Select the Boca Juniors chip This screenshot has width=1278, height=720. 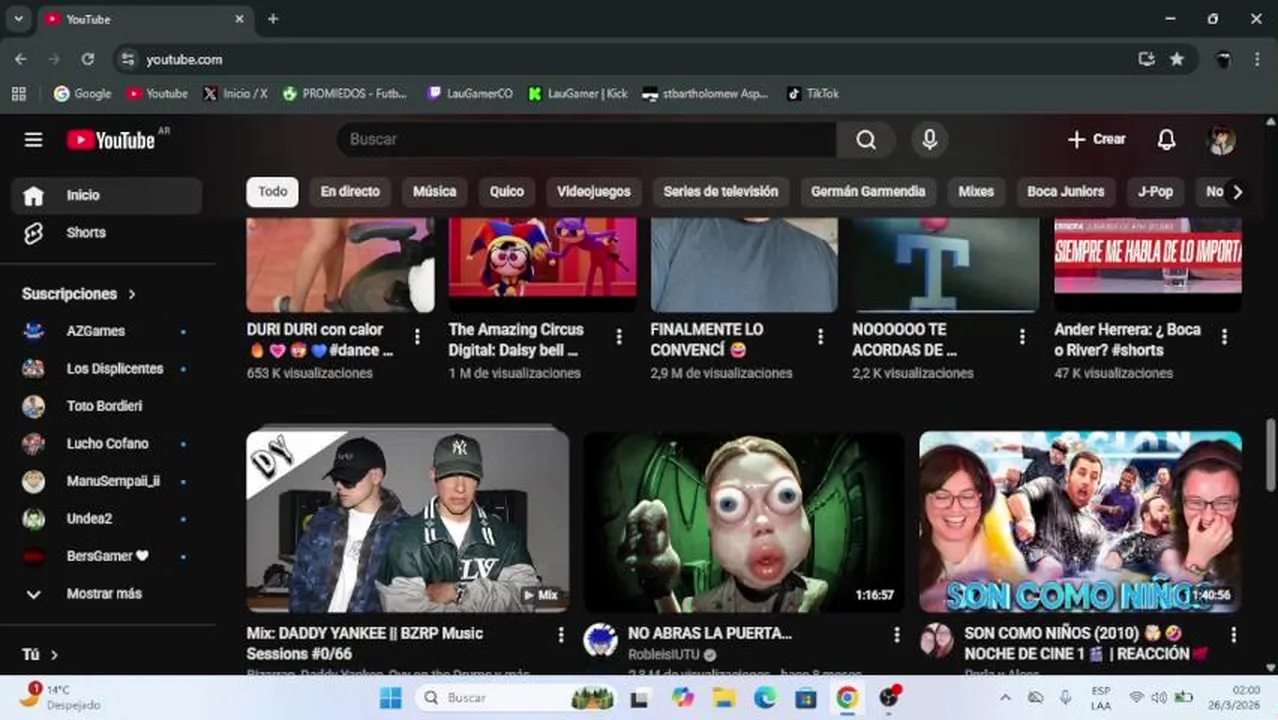1066,192
